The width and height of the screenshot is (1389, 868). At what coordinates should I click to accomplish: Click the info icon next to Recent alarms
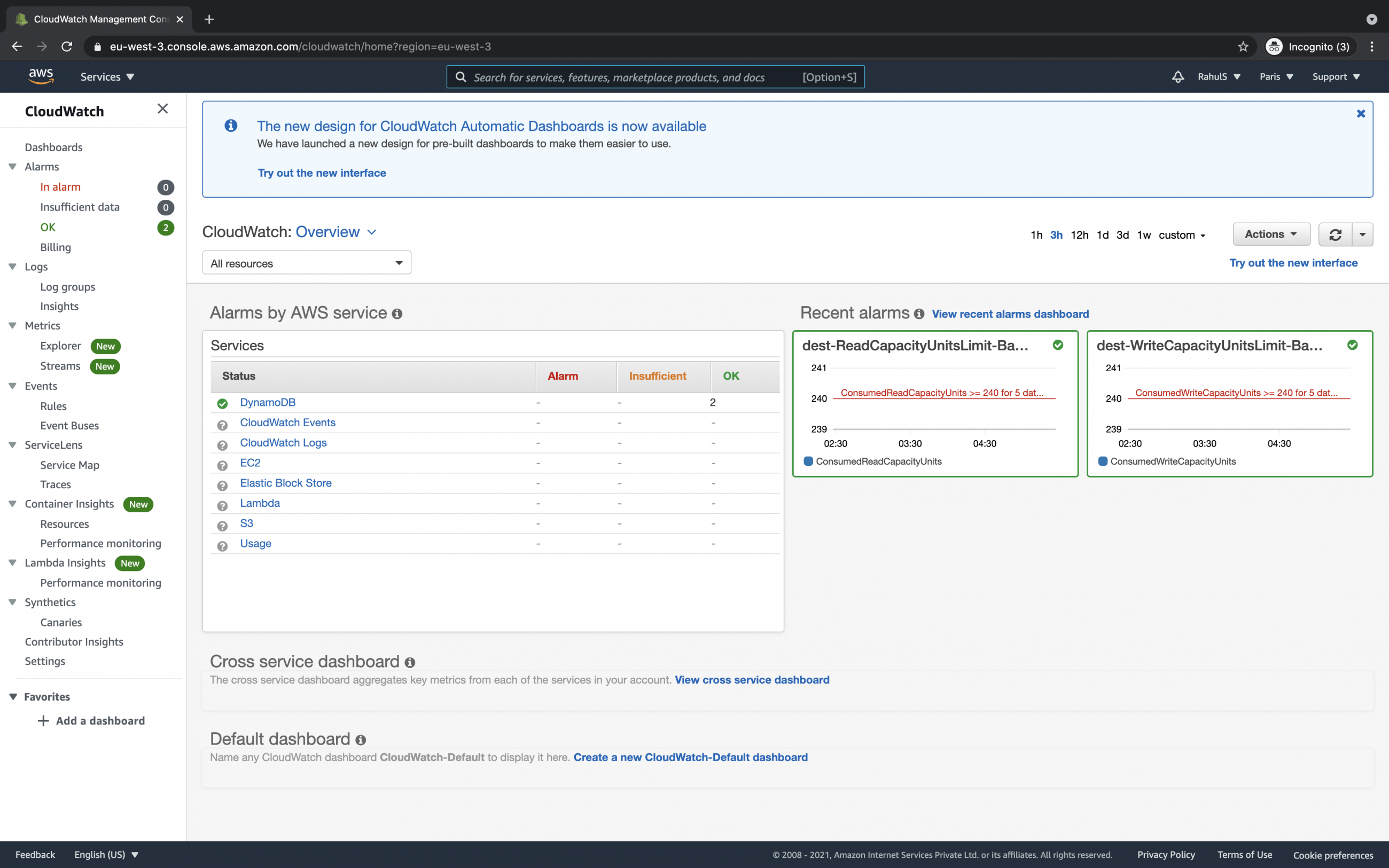(x=919, y=314)
